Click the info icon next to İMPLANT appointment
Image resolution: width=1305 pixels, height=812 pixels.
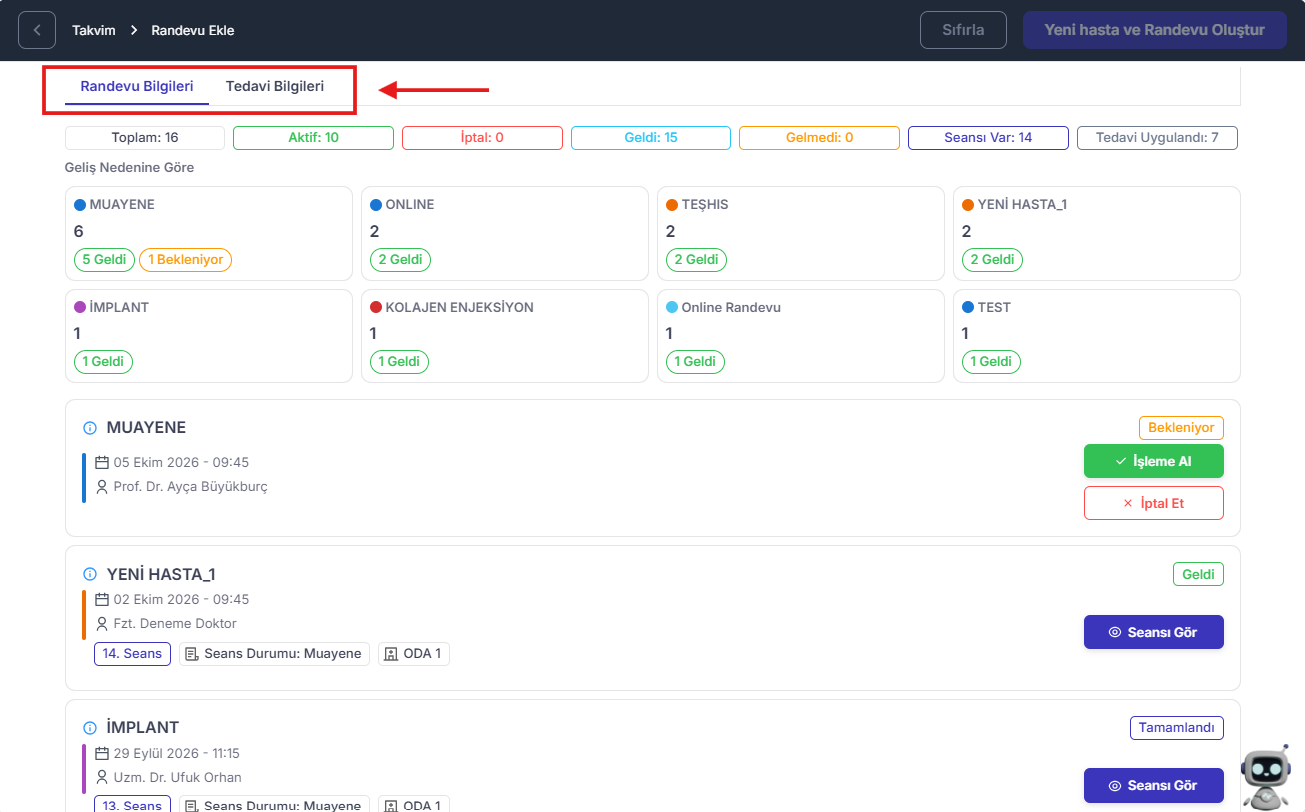pyautogui.click(x=89, y=727)
